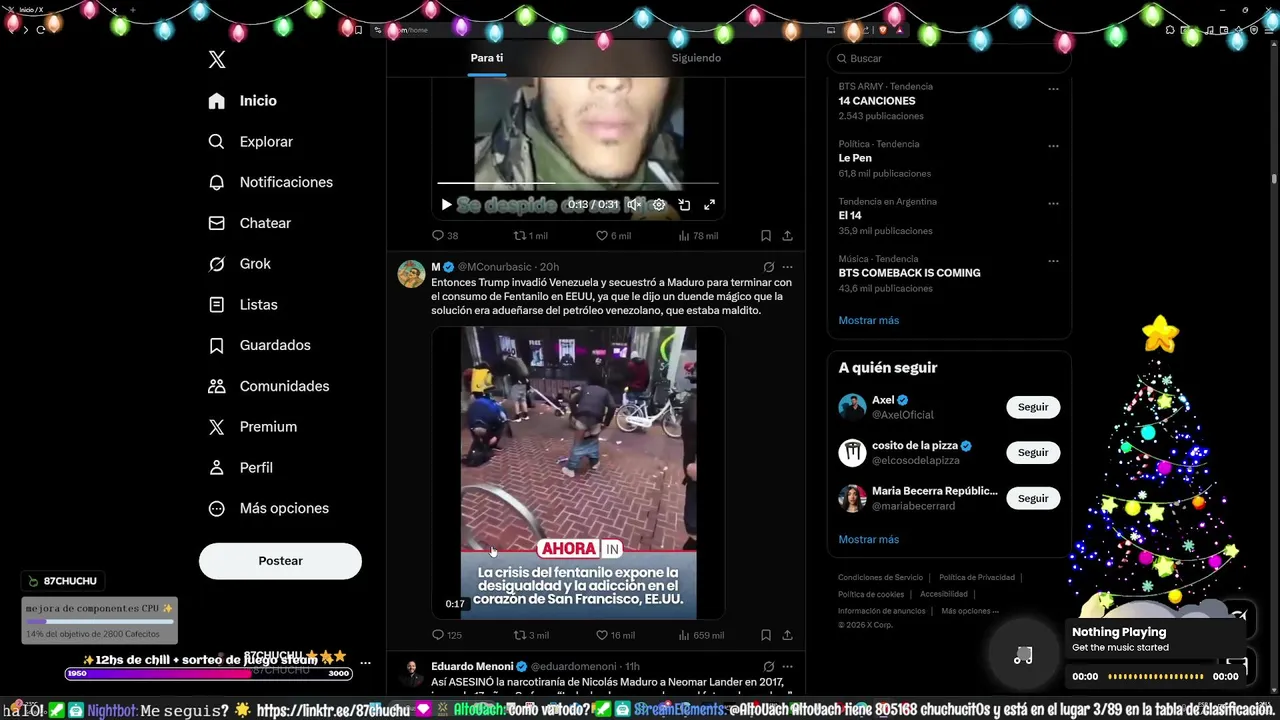The image size is (1280, 720).
Task: Open the 14 CANCIONES trend
Action: [877, 101]
